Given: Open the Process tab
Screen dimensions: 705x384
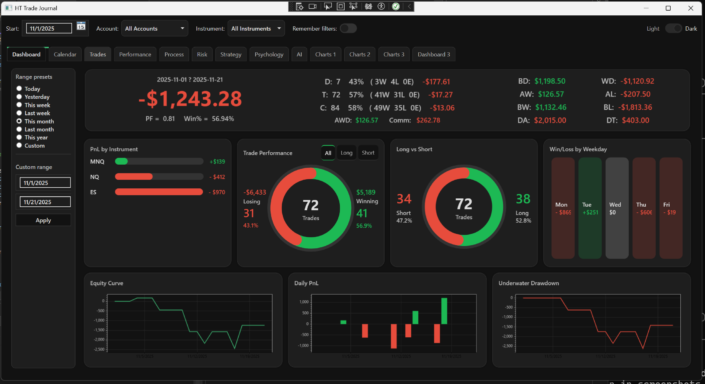Looking at the screenshot, I should (x=174, y=54).
